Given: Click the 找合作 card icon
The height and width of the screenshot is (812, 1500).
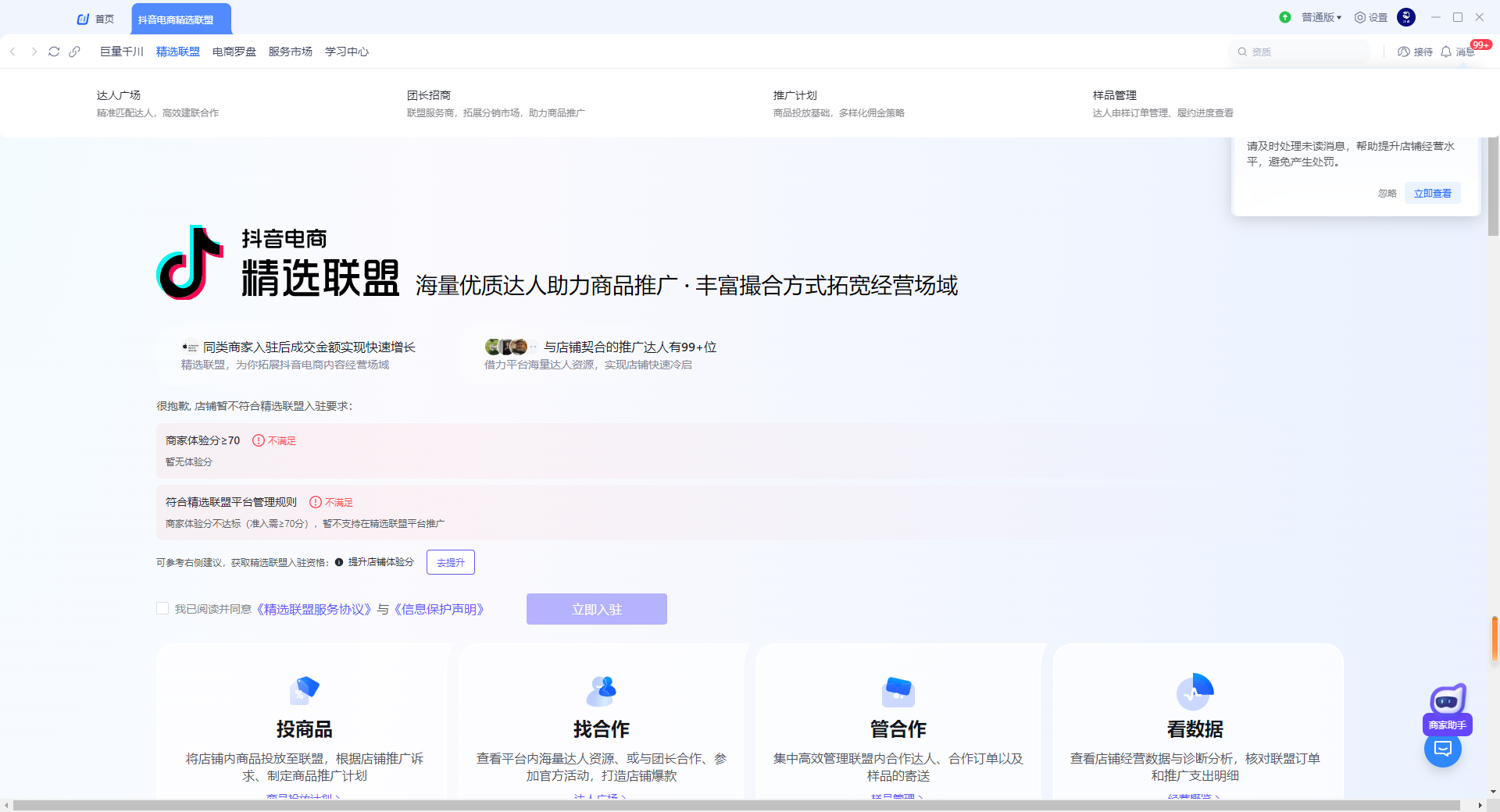Looking at the screenshot, I should coord(602,690).
